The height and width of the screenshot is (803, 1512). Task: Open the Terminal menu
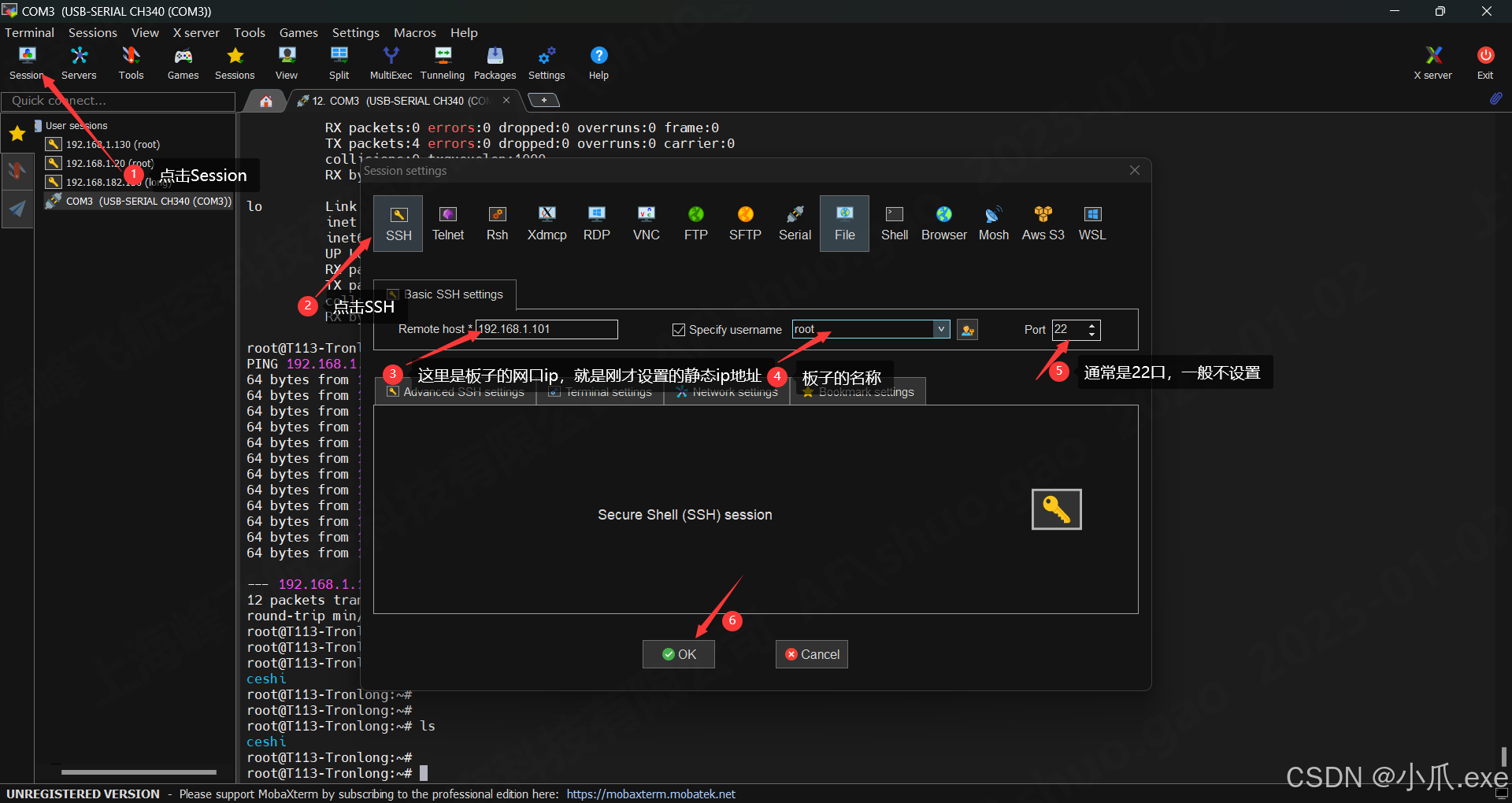(30, 32)
